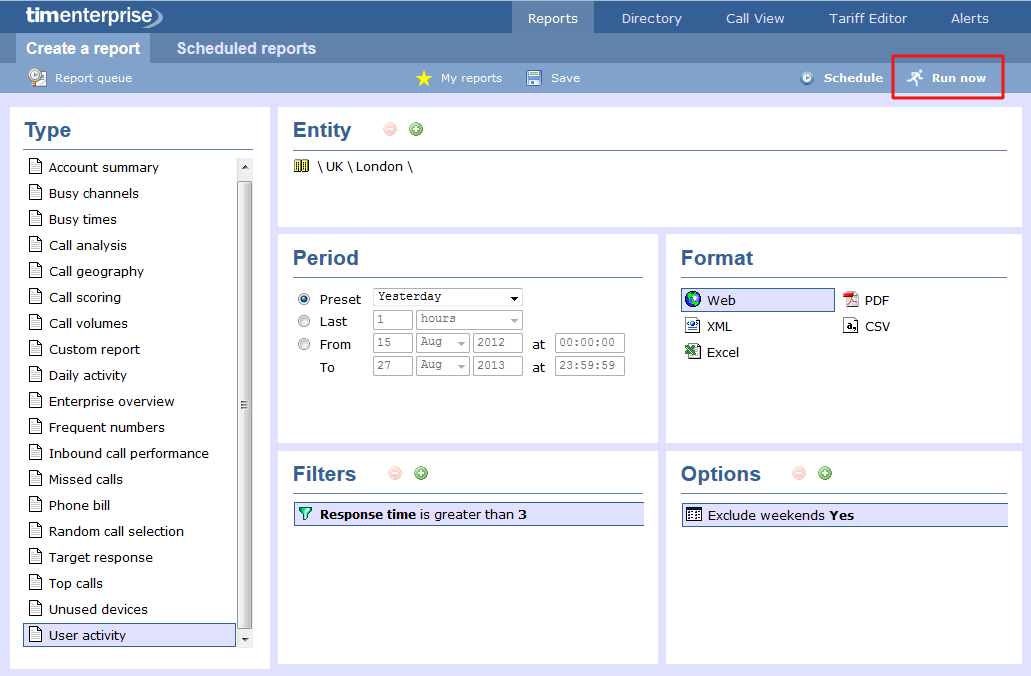
Task: Select the Preset period radio button
Action: (304, 299)
